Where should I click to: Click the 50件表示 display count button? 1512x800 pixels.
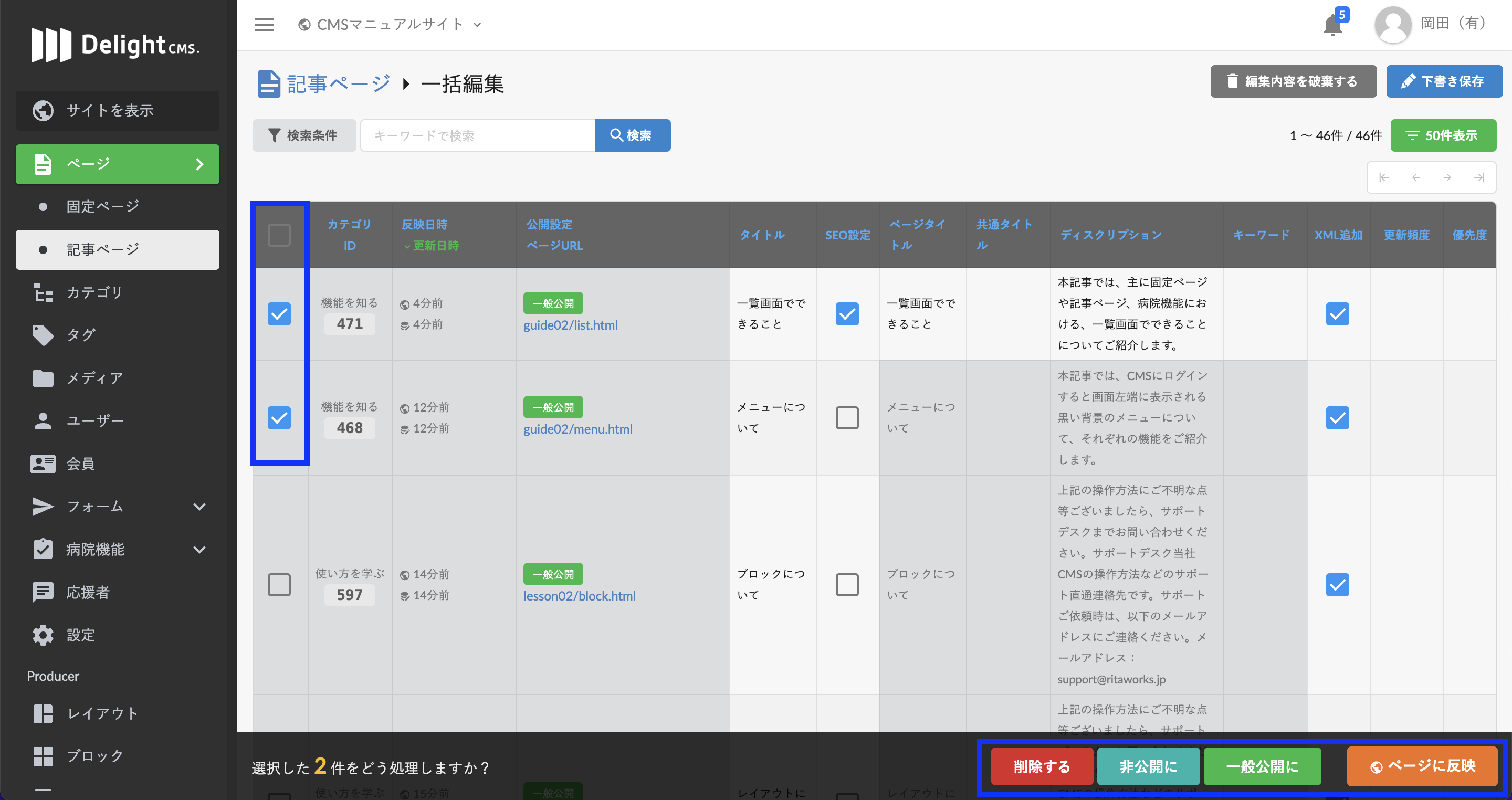click(1443, 135)
